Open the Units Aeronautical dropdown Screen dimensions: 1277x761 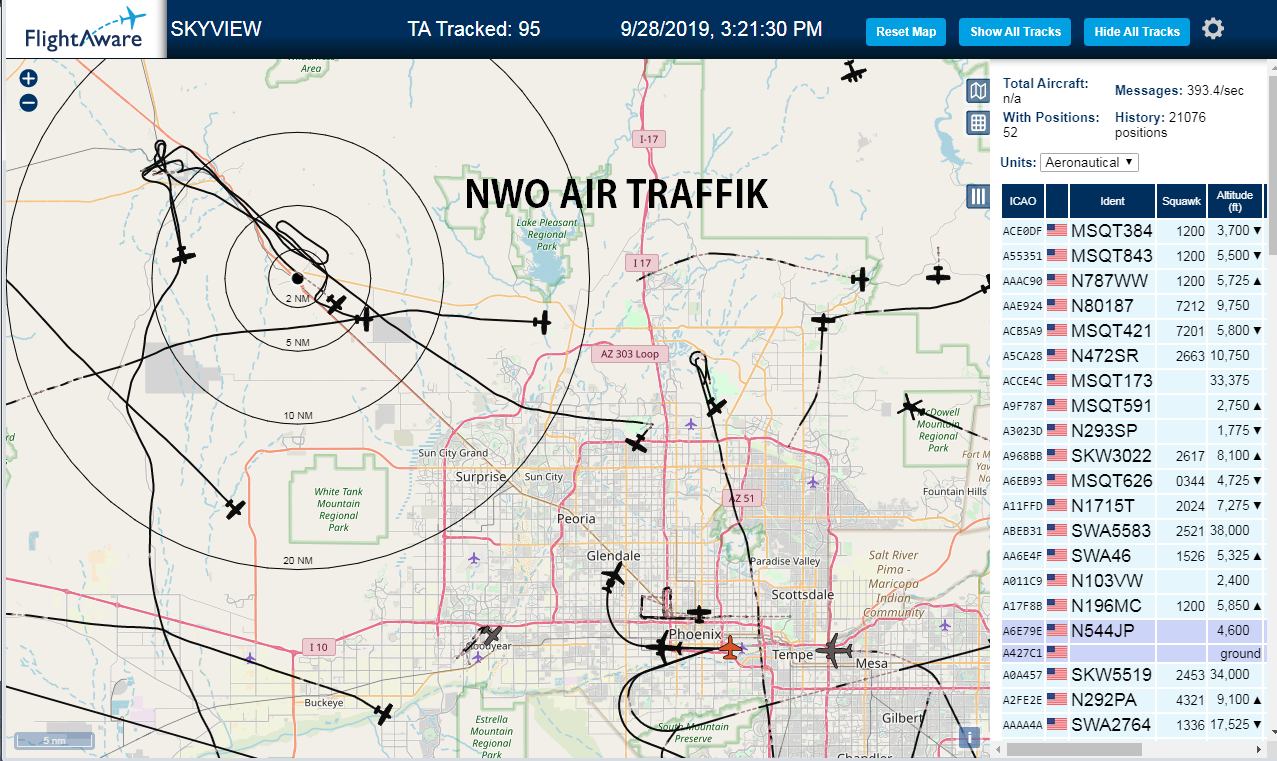pos(1089,162)
